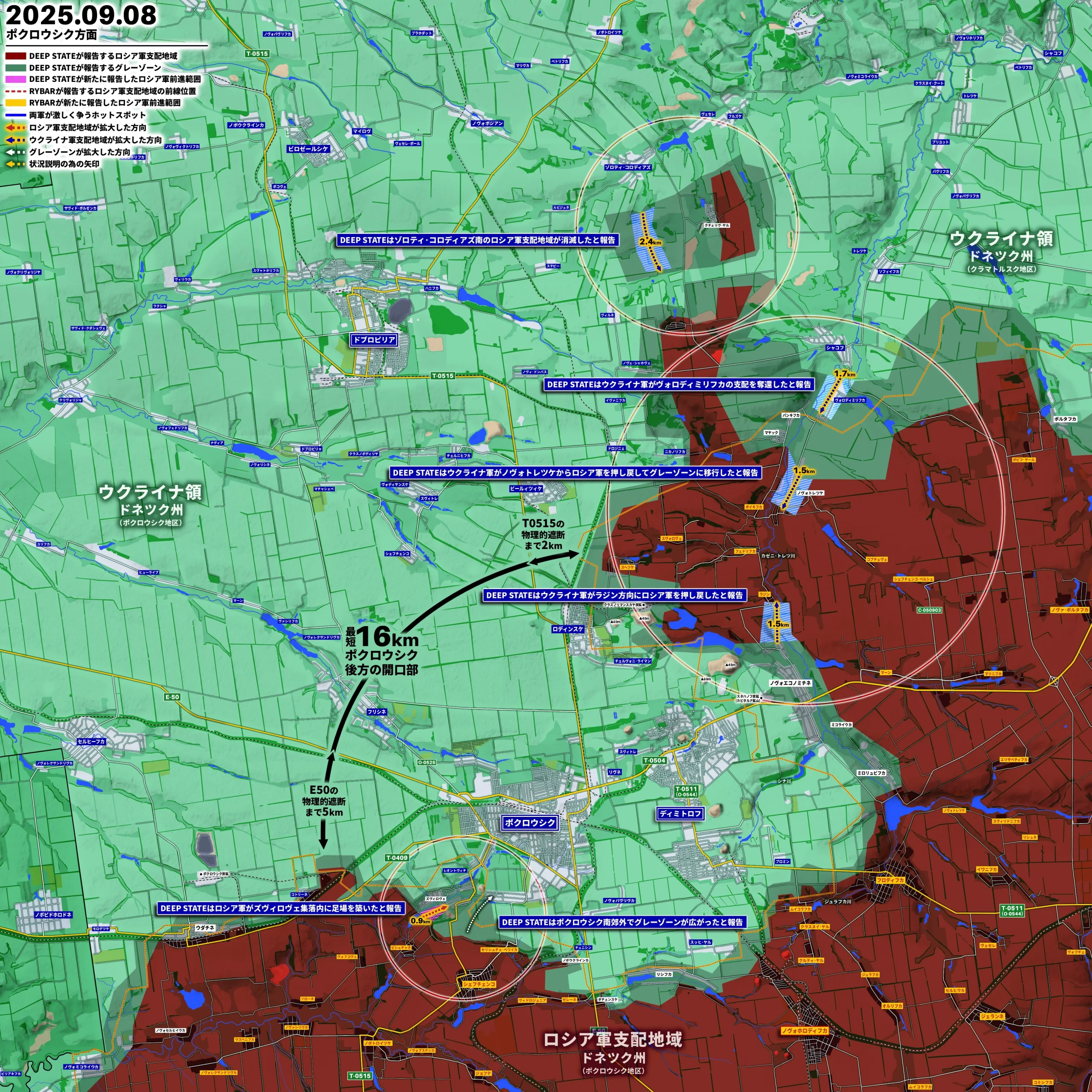Viewport: 1092px width, 1092px height.
Task: Select the ドブロピリア city label
Action: (374, 340)
